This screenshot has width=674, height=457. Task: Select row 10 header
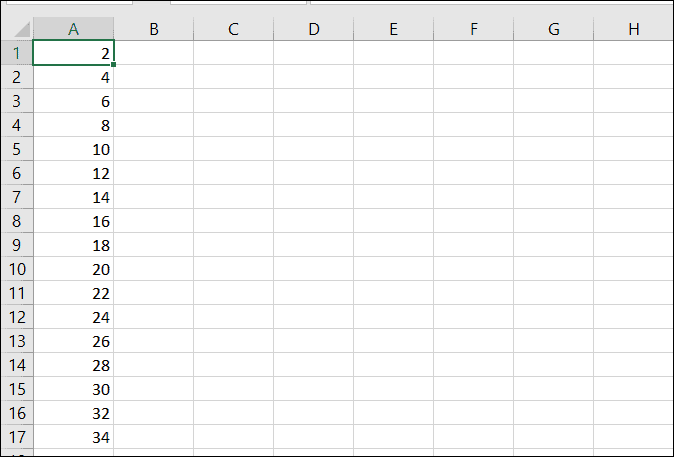(x=17, y=269)
